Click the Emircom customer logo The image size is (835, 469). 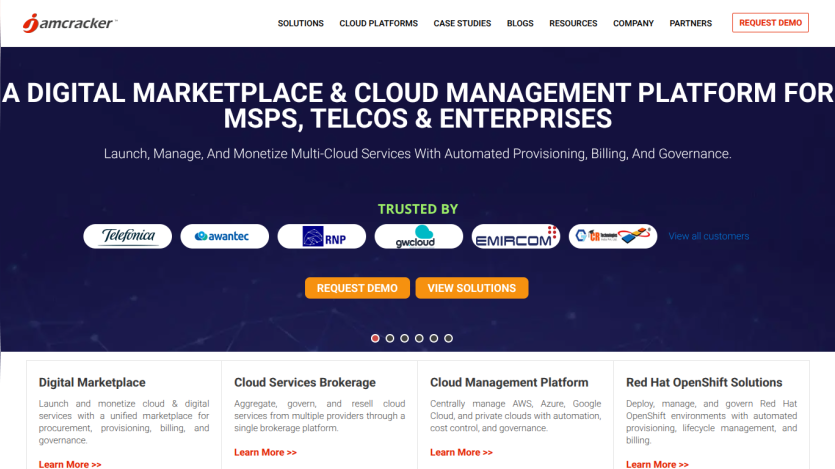tap(515, 236)
